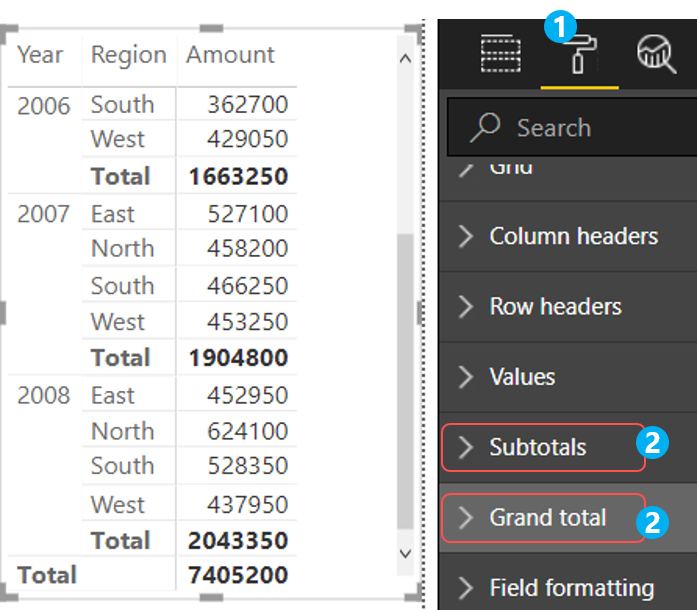Expand the Field formatting section
Viewport: 697px width, 610px height.
(x=568, y=587)
